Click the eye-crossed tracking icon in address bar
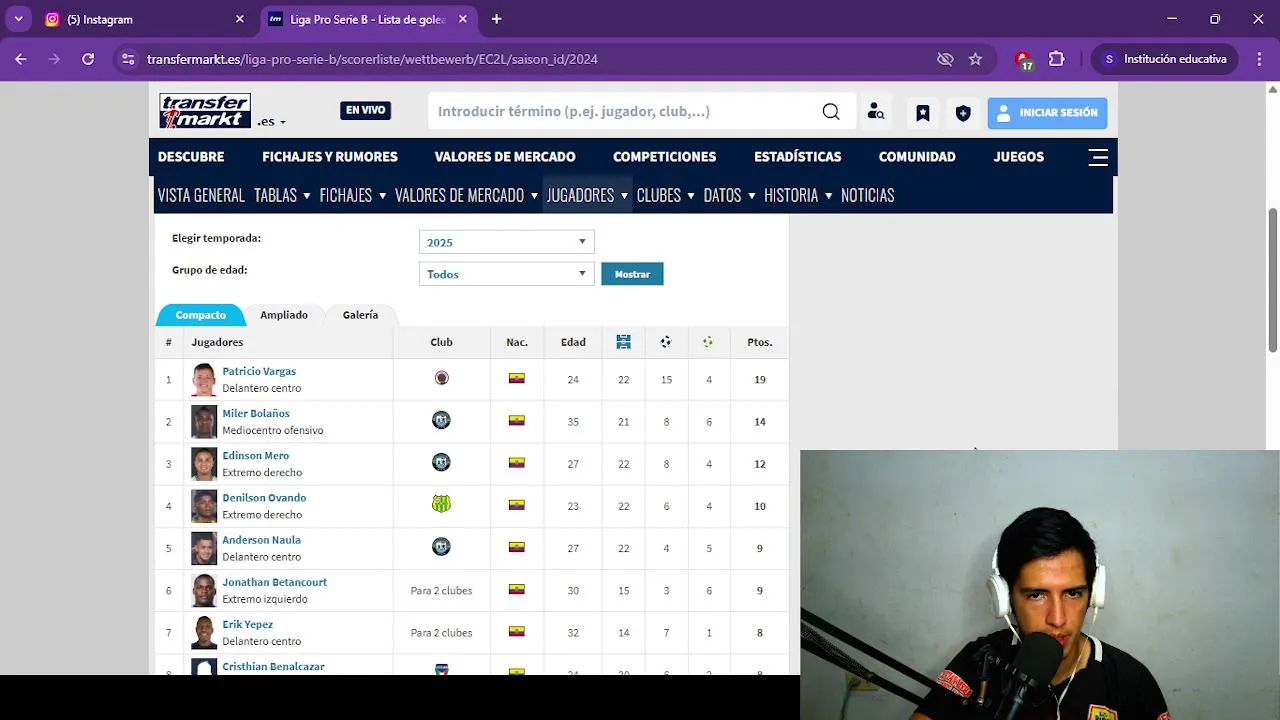This screenshot has width=1280, height=720. [x=945, y=59]
